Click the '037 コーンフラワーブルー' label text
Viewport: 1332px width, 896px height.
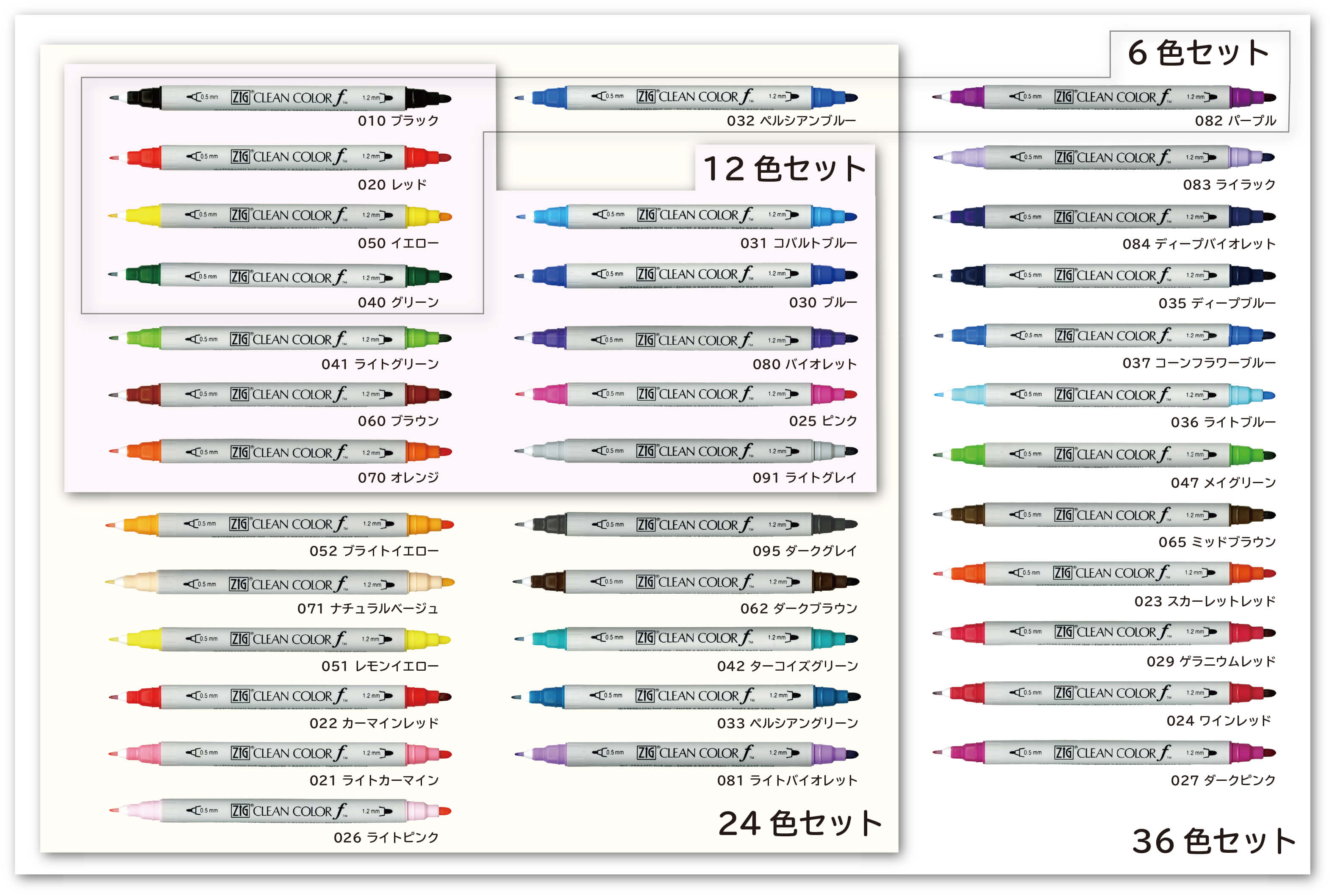pos(1199,363)
